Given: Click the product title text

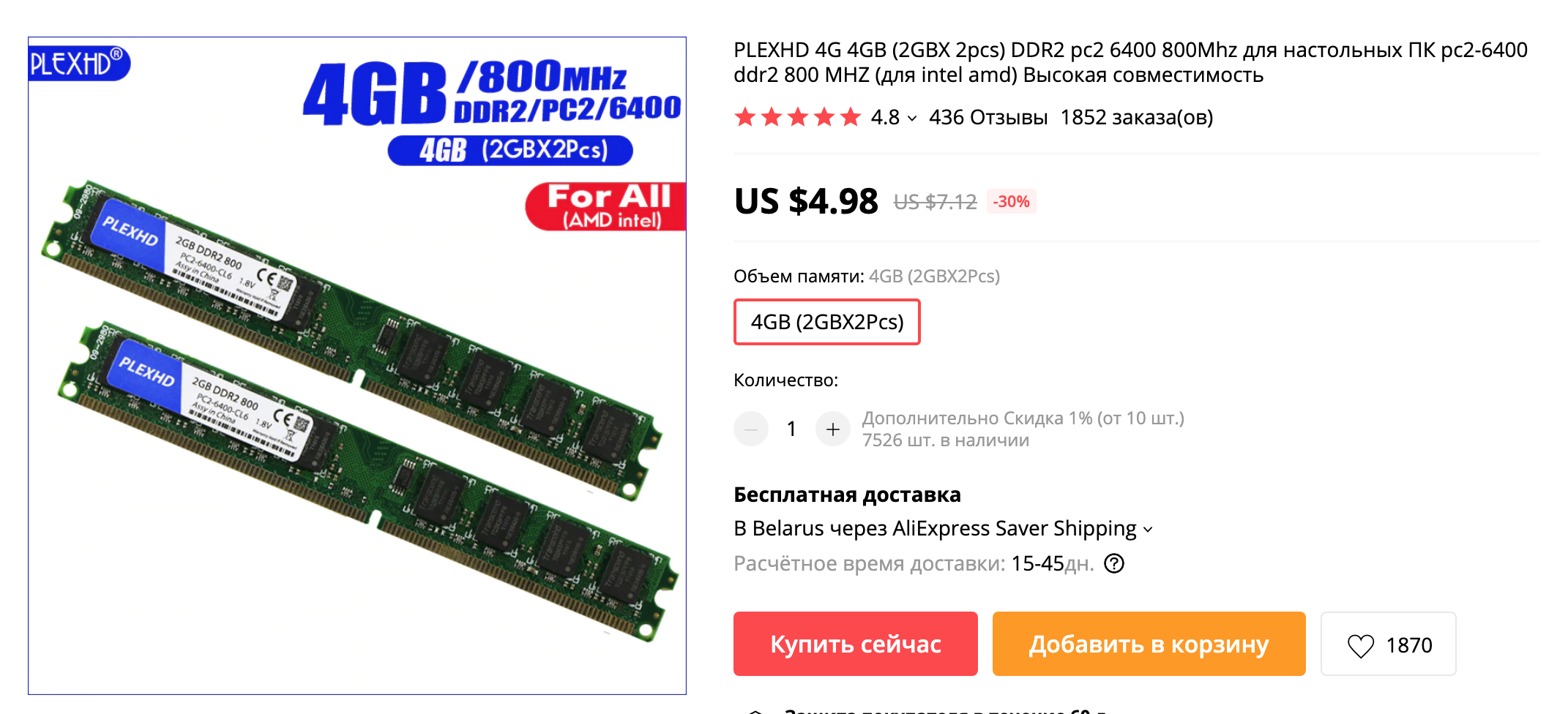Looking at the screenshot, I should [1131, 62].
